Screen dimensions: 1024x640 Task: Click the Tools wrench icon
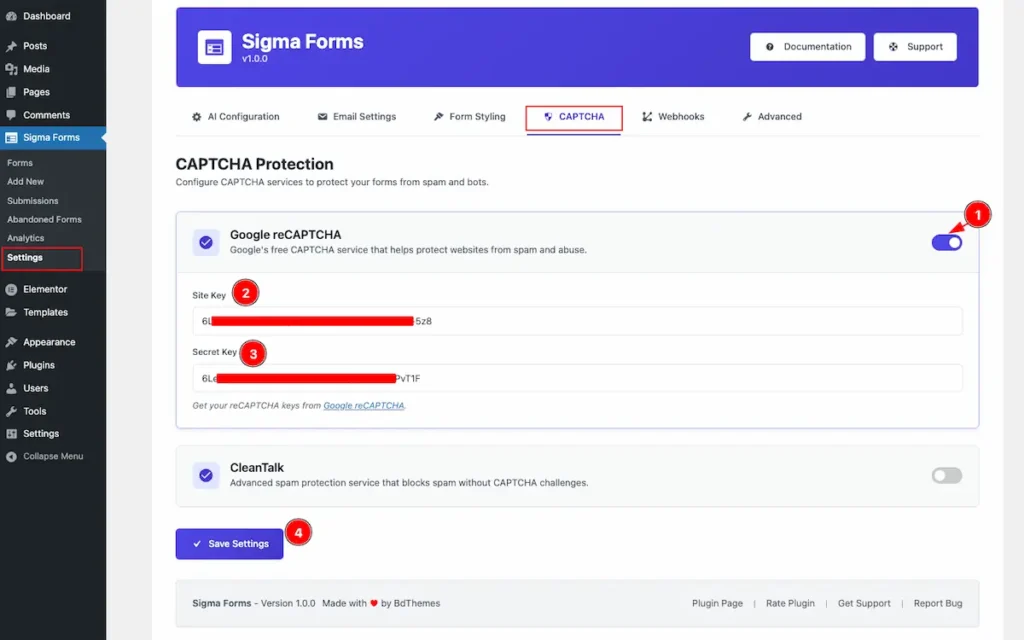tap(11, 411)
